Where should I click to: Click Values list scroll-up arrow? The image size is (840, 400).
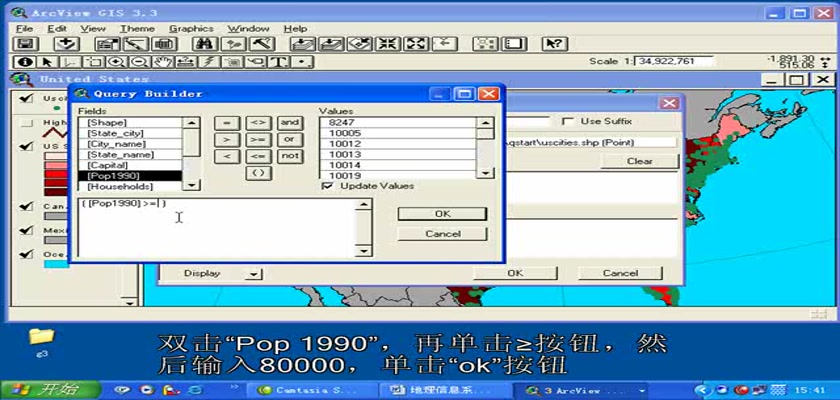(485, 123)
